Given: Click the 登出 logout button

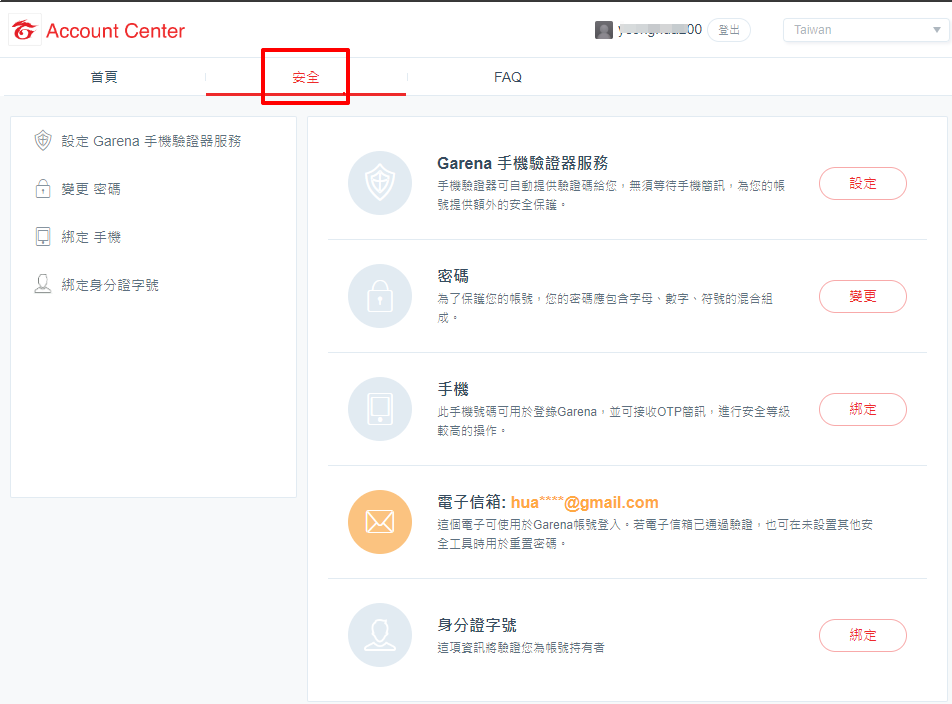Looking at the screenshot, I should pyautogui.click(x=729, y=30).
